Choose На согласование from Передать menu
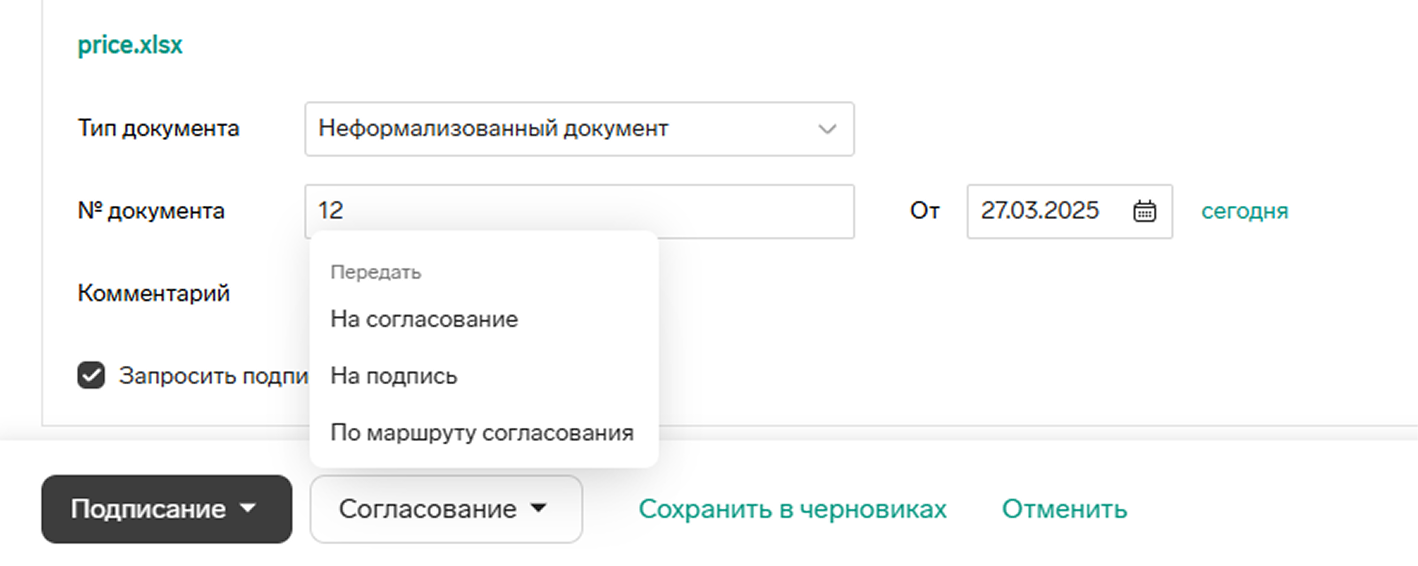 pos(424,320)
